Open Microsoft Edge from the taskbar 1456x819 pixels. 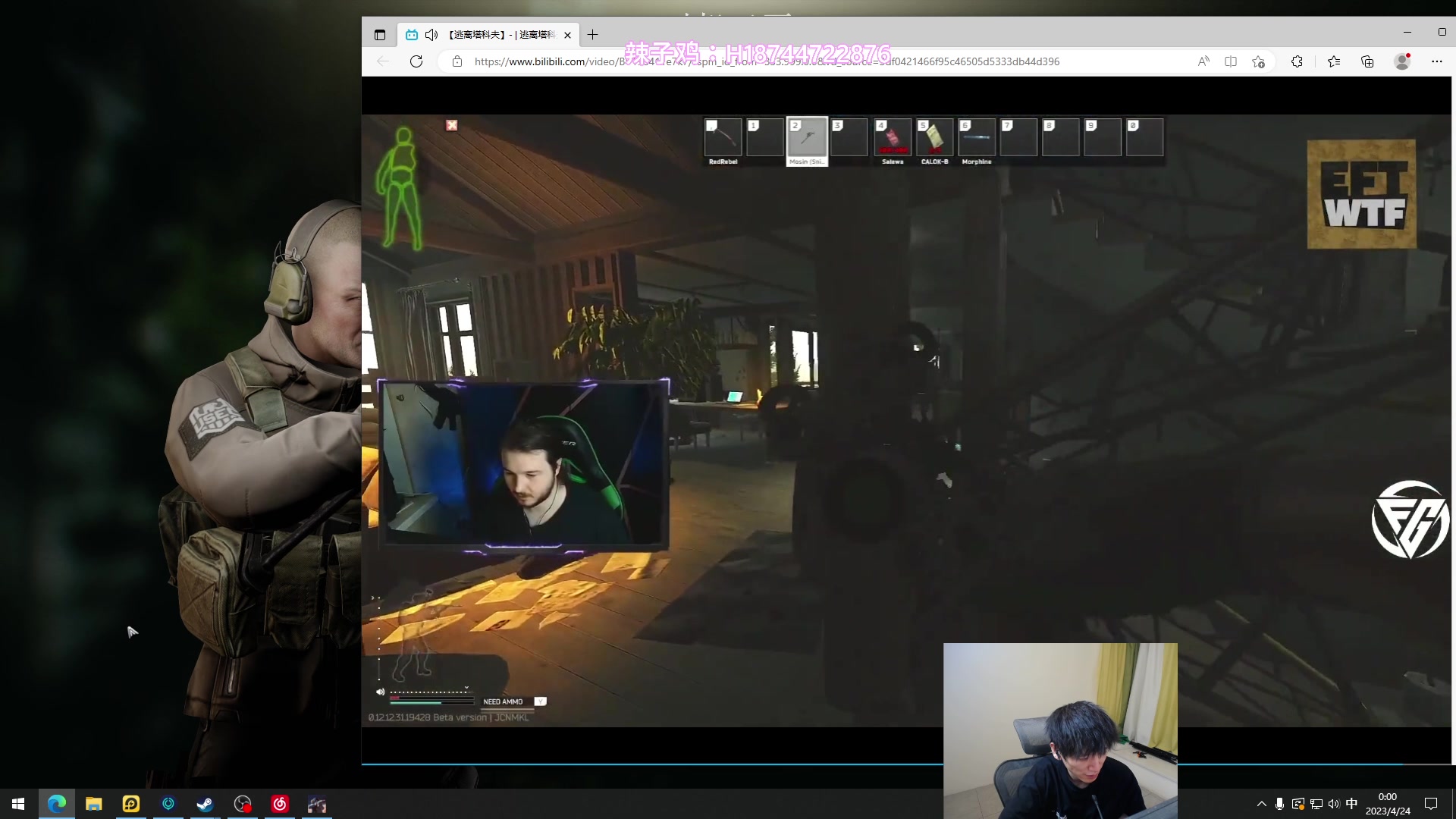pos(57,804)
